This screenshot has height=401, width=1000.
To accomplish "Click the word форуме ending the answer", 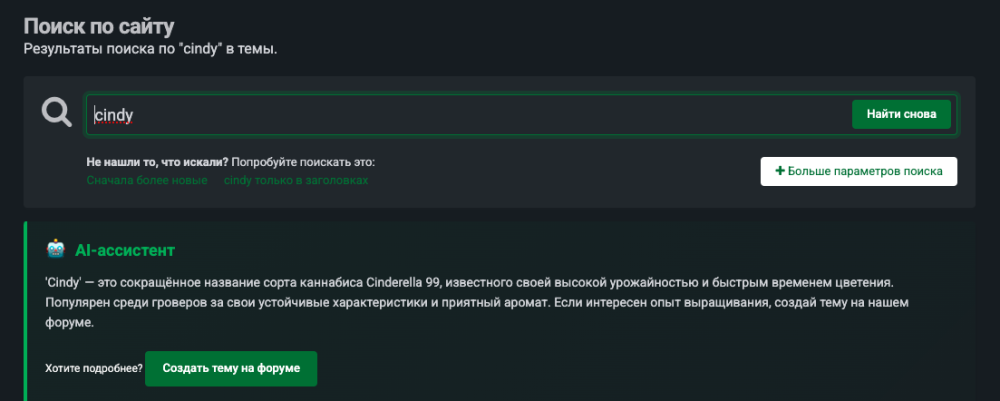I will coord(70,323).
